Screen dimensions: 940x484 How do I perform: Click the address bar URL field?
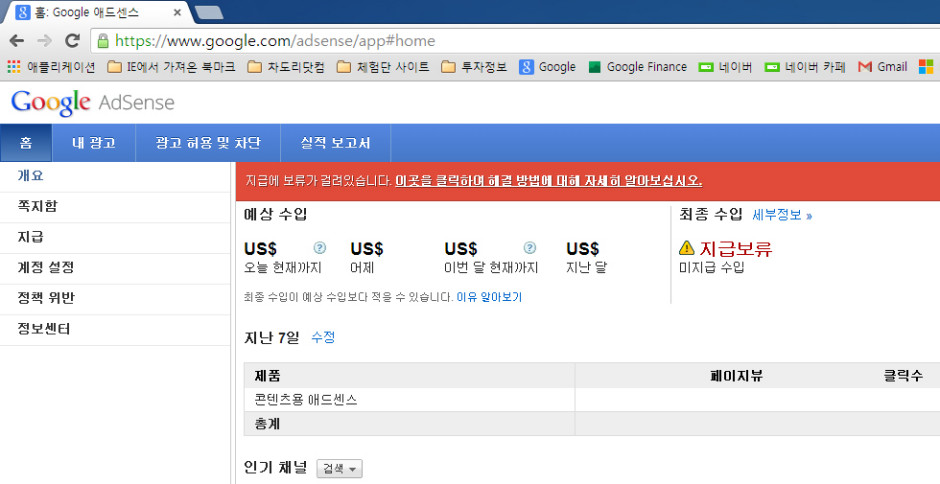[516, 41]
